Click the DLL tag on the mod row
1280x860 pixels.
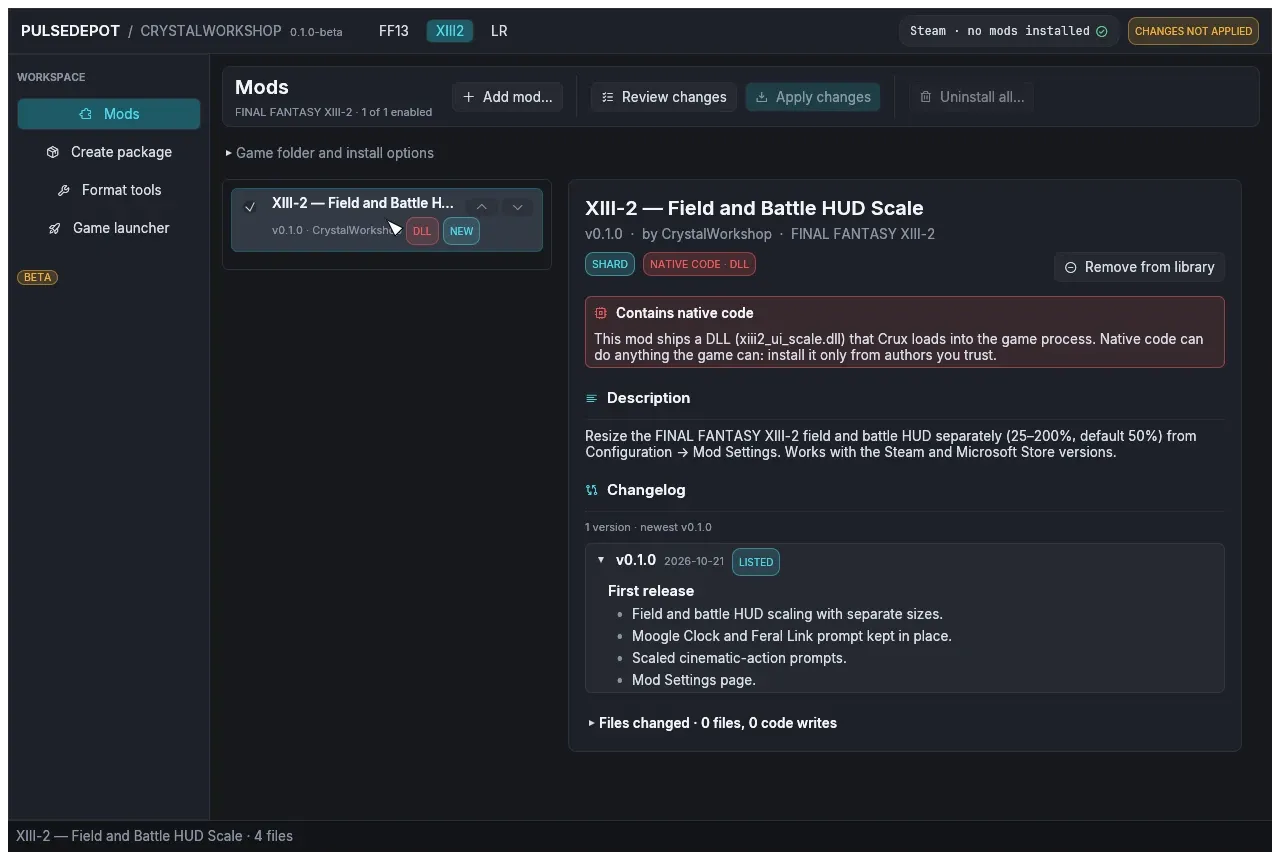pos(422,231)
